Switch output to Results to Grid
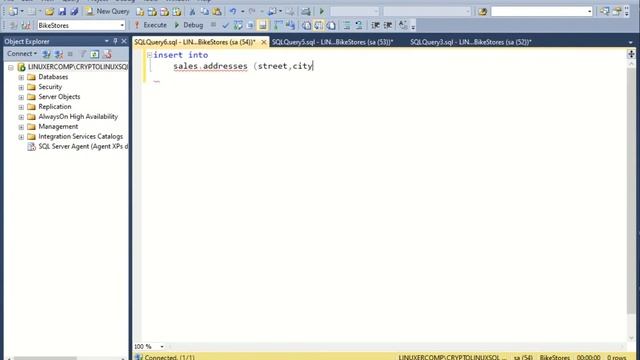 click(319, 25)
